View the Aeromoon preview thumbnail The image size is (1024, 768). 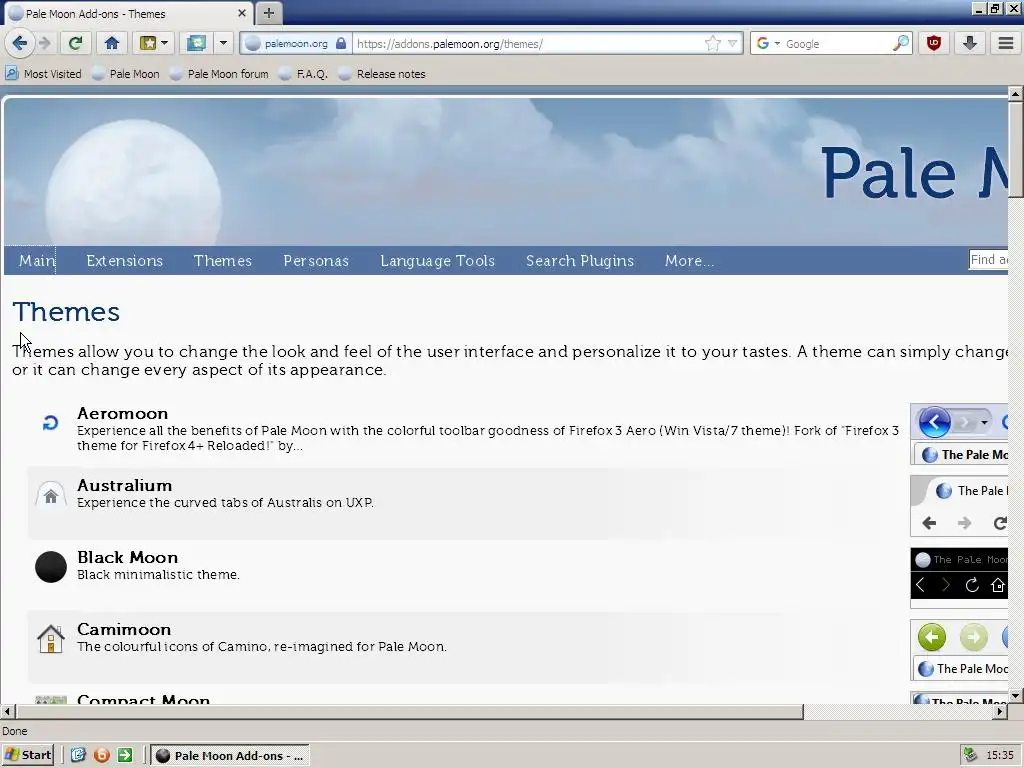click(959, 434)
